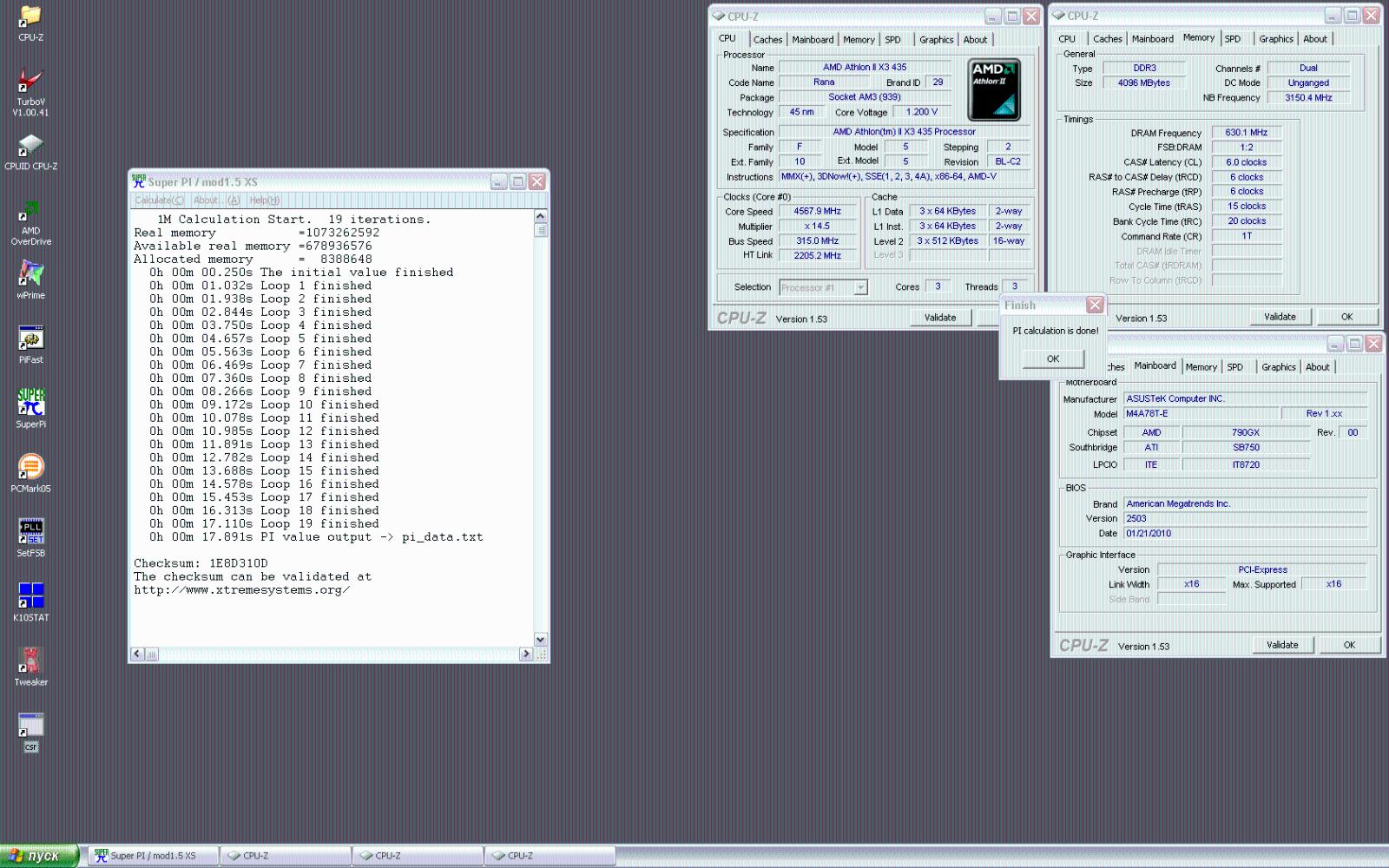Viewport: 1389px width, 868px height.
Task: Click OK in Memory CPU-Z window
Action: coord(1346,317)
